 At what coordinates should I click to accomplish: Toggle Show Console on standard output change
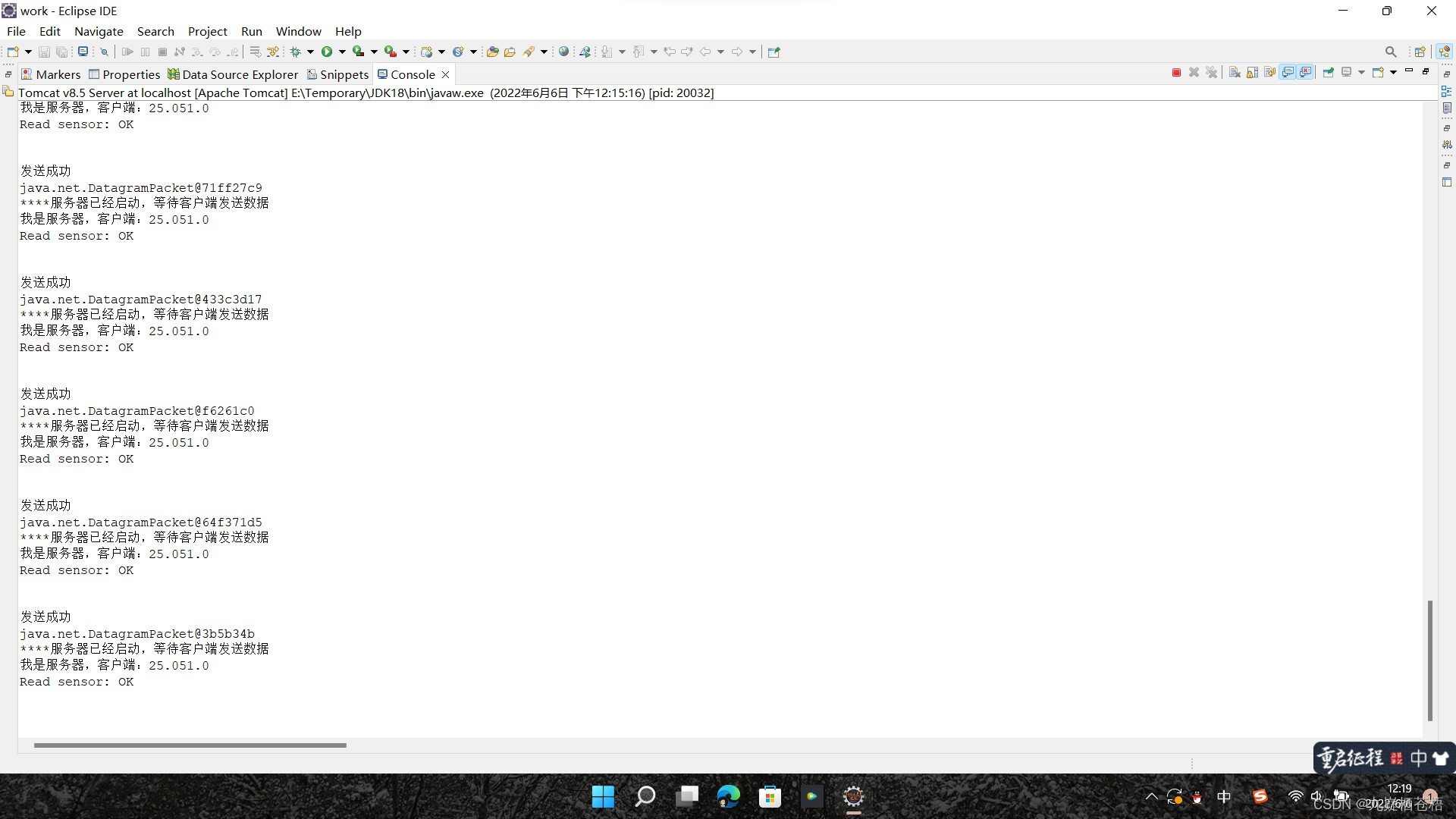(x=1288, y=73)
